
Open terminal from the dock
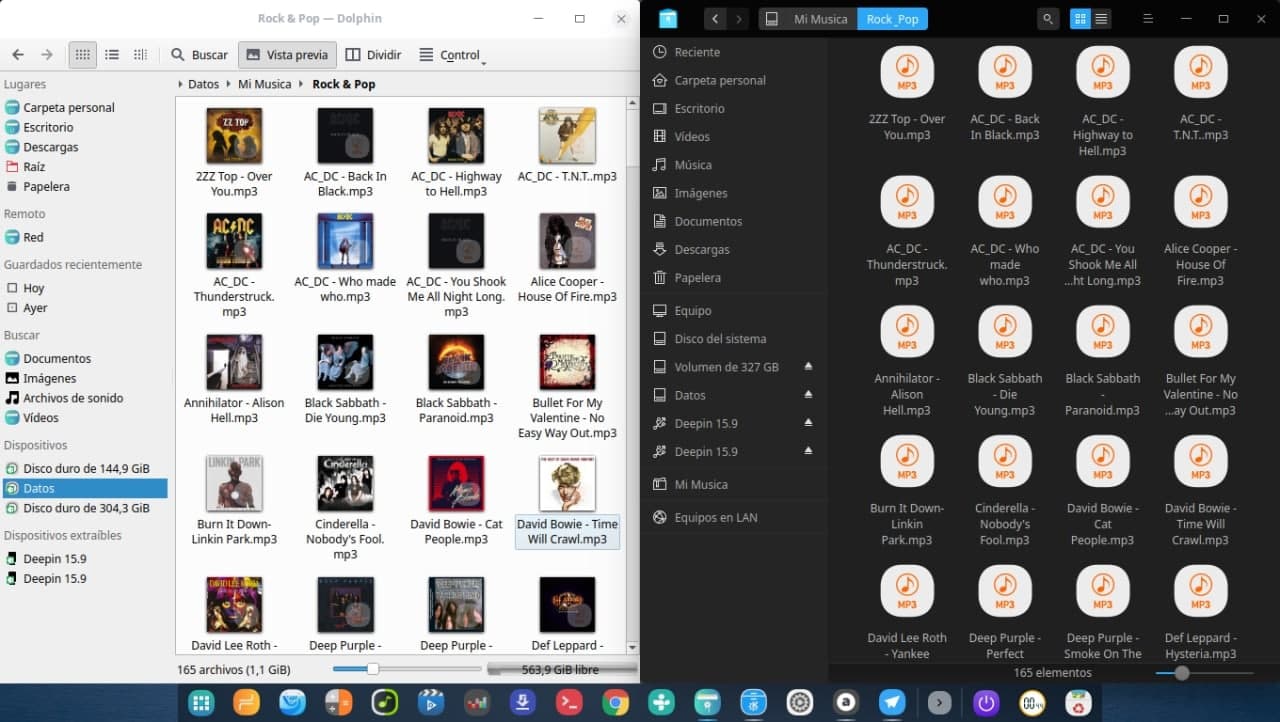(x=569, y=702)
